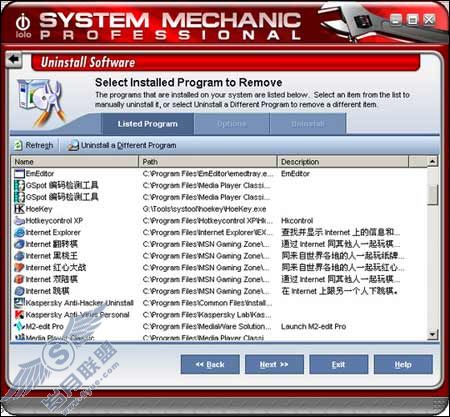
Task: Click the scrollbar up arrow in program list
Action: 432,162
